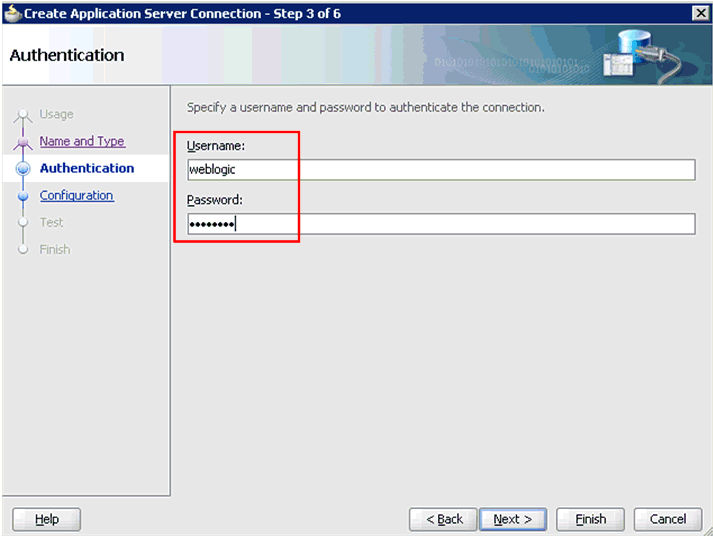
Task: Jump to the Configuration step link
Action: click(77, 196)
